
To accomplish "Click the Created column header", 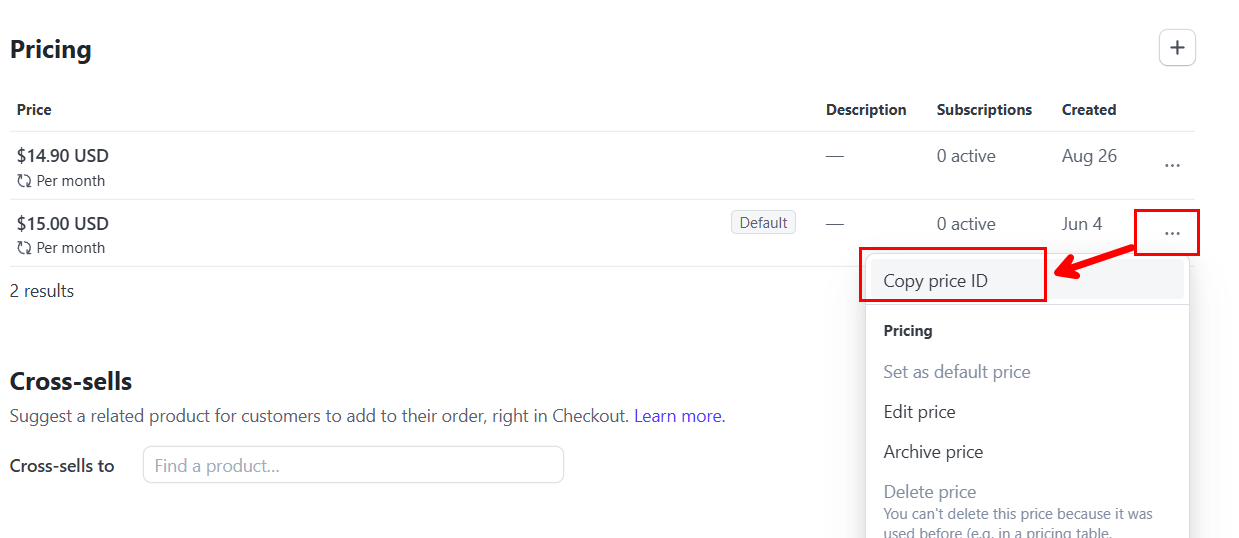I will coord(1089,110).
